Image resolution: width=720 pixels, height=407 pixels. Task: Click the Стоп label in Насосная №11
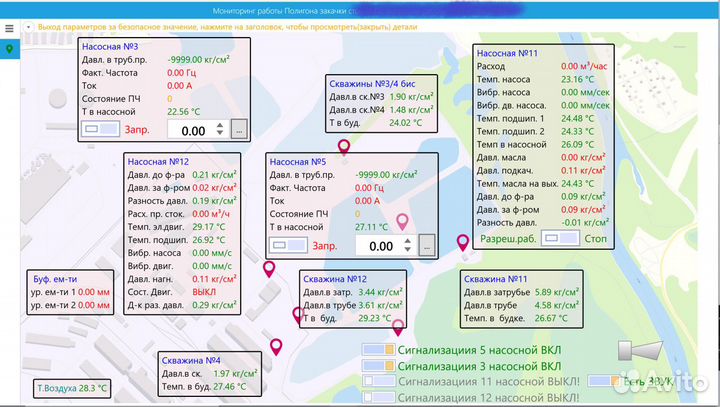pos(596,239)
